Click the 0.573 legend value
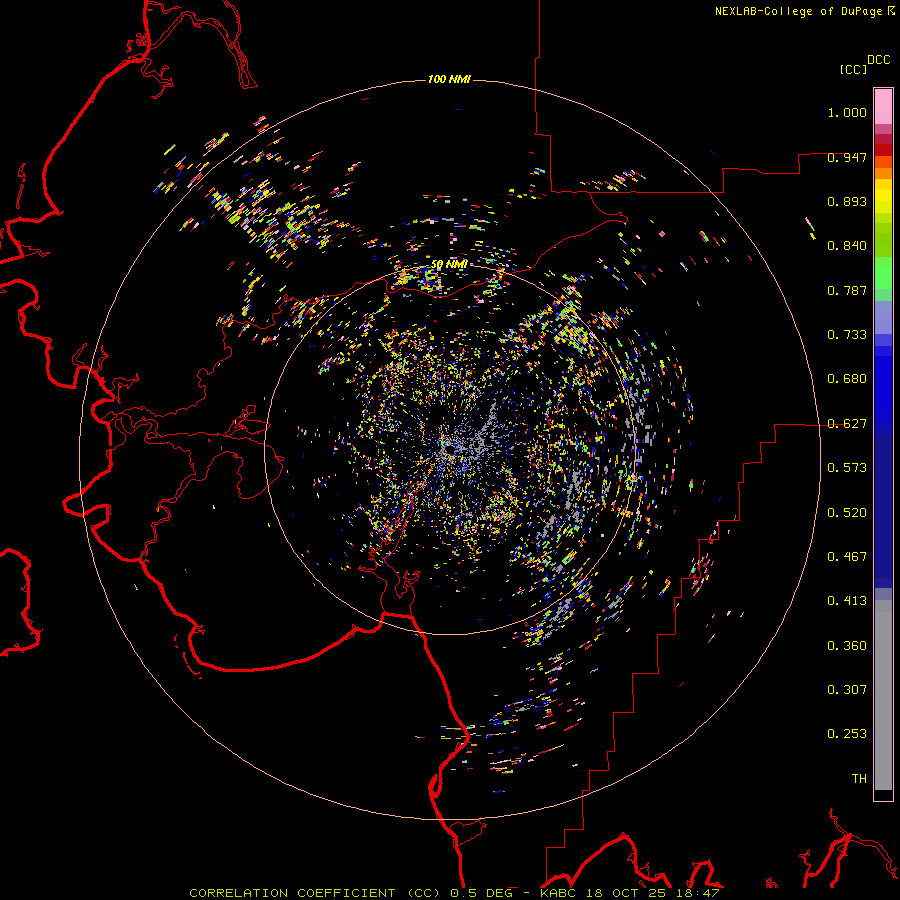 (847, 468)
